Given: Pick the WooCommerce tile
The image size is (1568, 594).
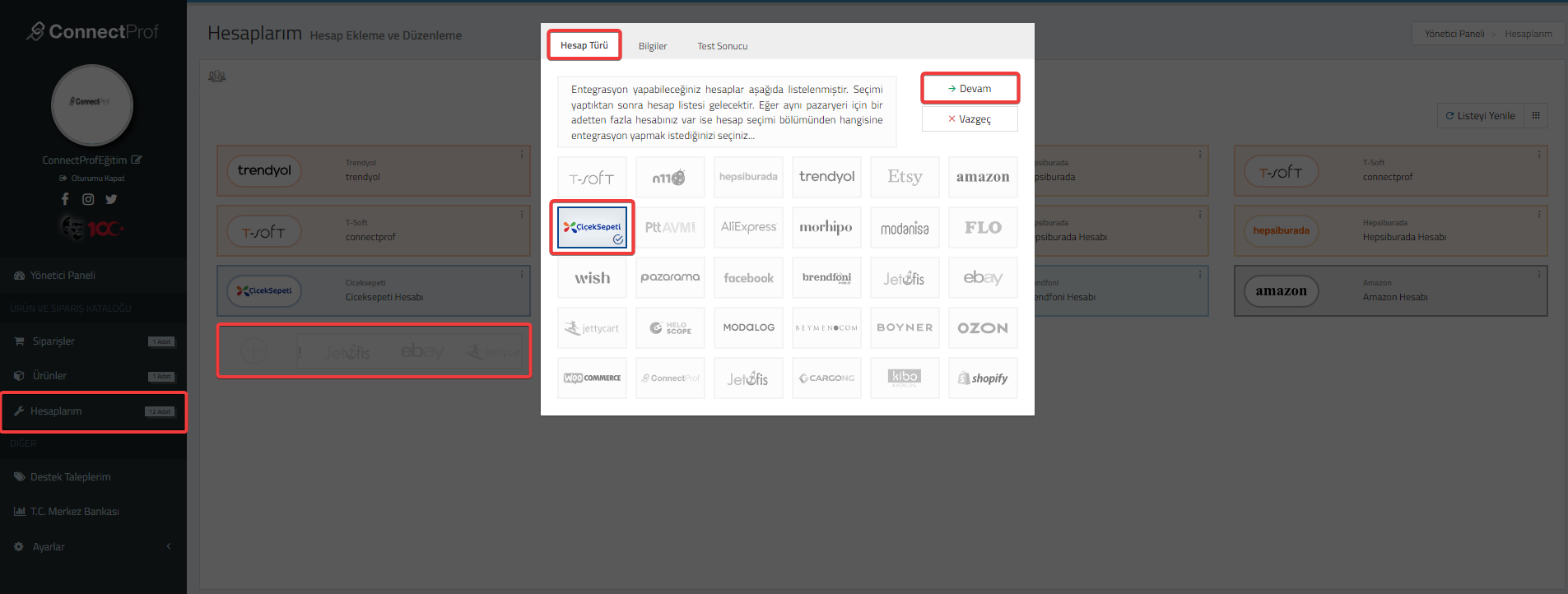Looking at the screenshot, I should [x=592, y=378].
